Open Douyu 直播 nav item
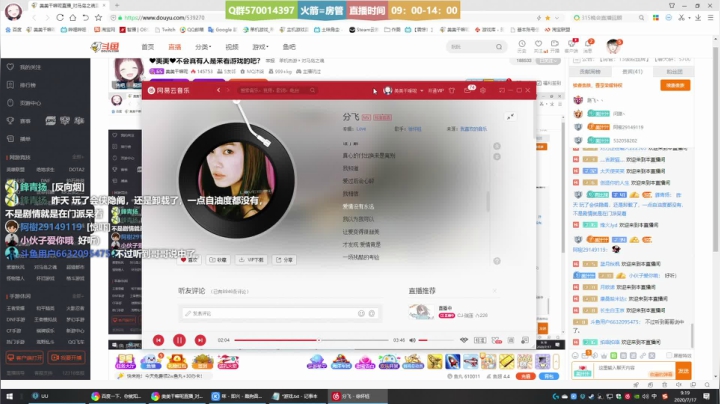 [174, 47]
